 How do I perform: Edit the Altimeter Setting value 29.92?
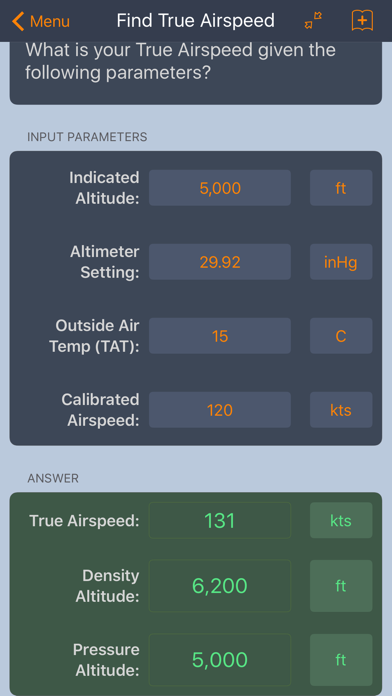tap(220, 262)
